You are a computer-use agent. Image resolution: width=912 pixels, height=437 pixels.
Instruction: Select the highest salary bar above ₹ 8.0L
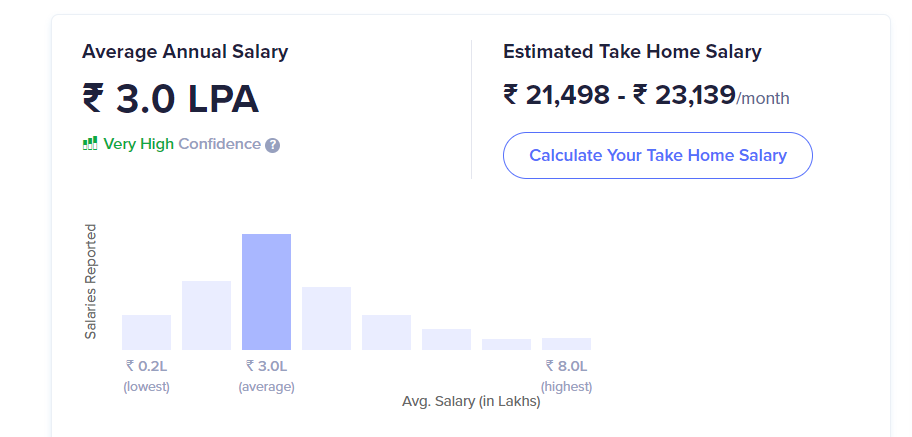566,344
